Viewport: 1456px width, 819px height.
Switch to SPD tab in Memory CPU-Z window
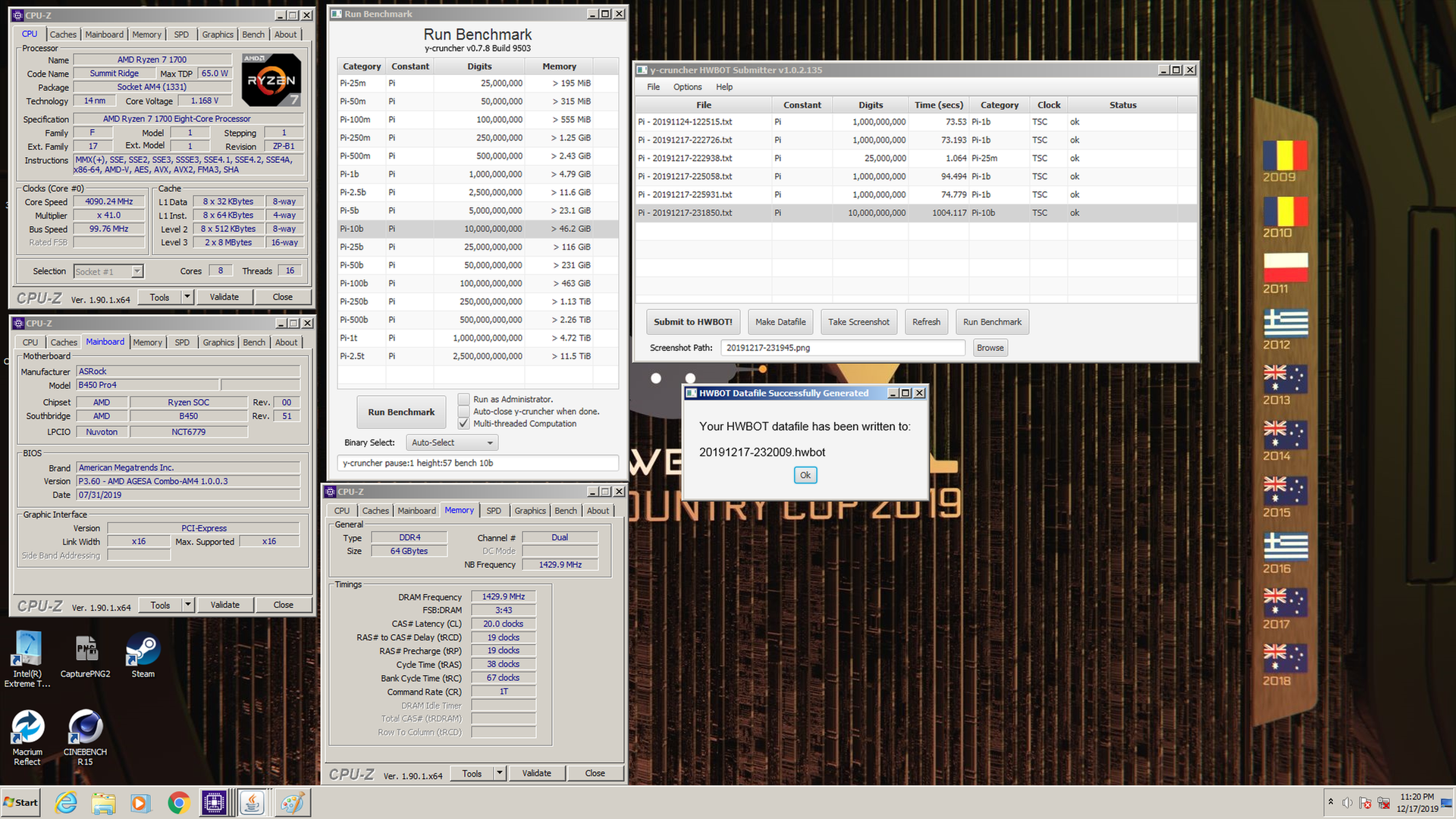click(x=494, y=510)
